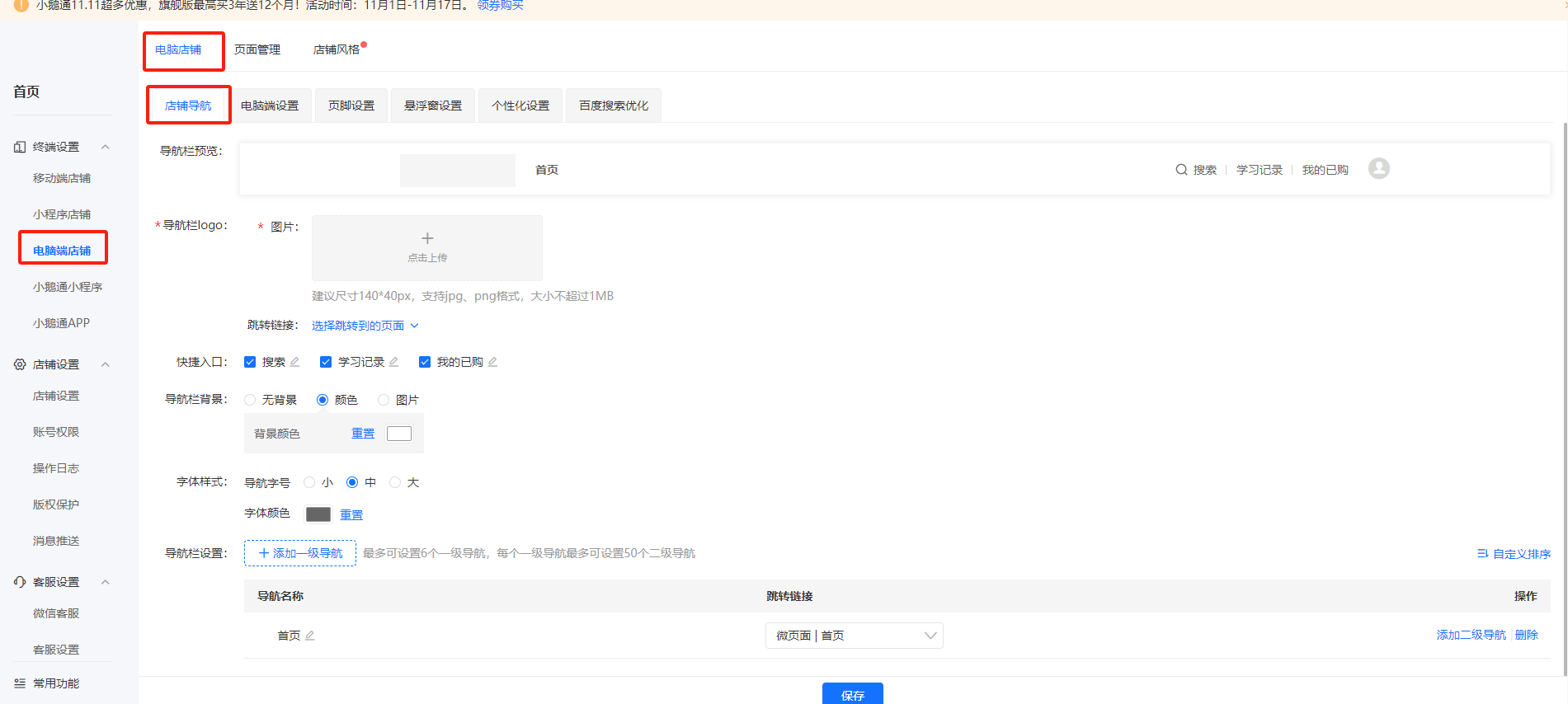
Task: Open 电脑端店铺 in the sidebar
Action: (62, 251)
